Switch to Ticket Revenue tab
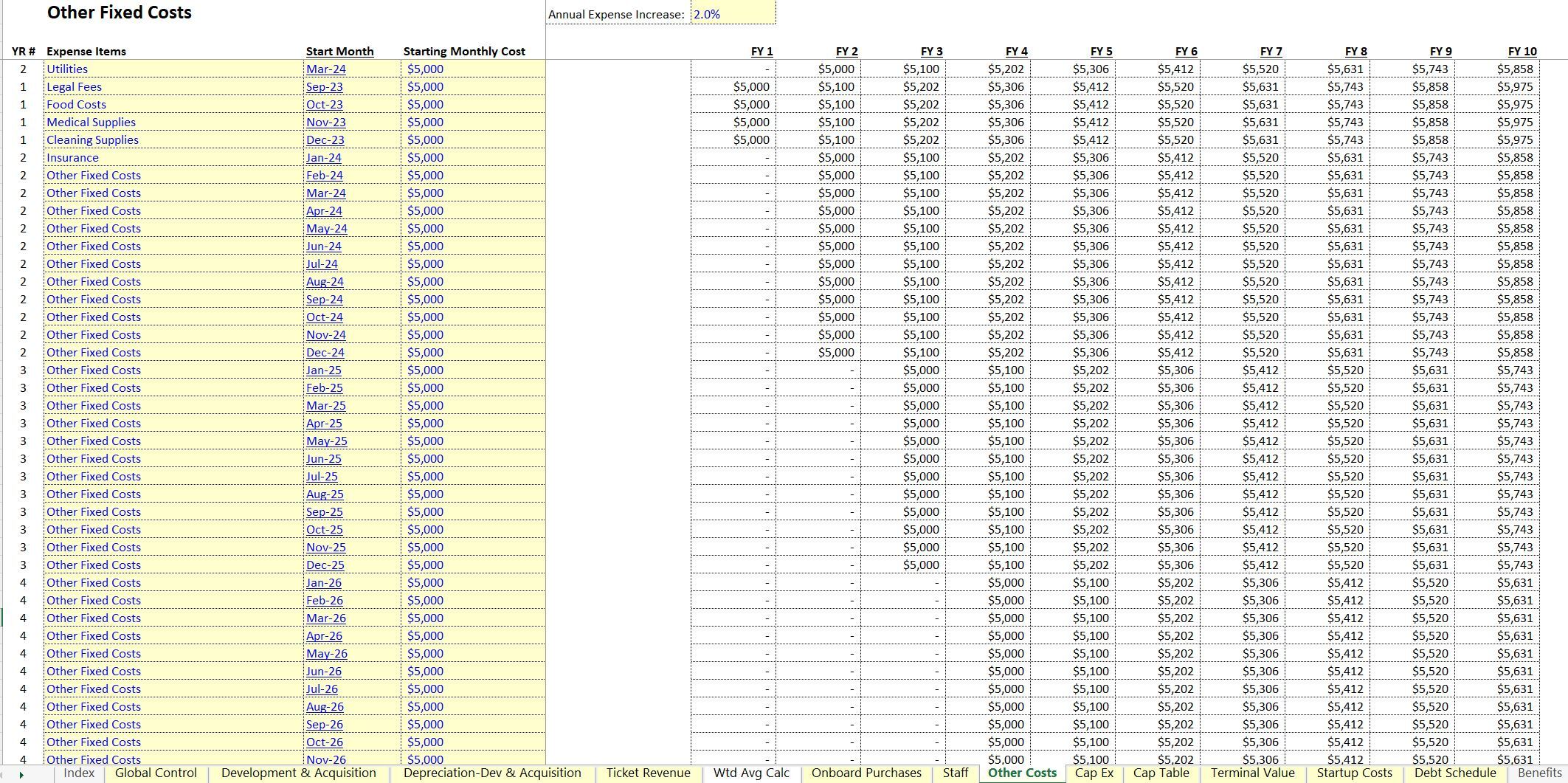The width and height of the screenshot is (1568, 783). [649, 773]
